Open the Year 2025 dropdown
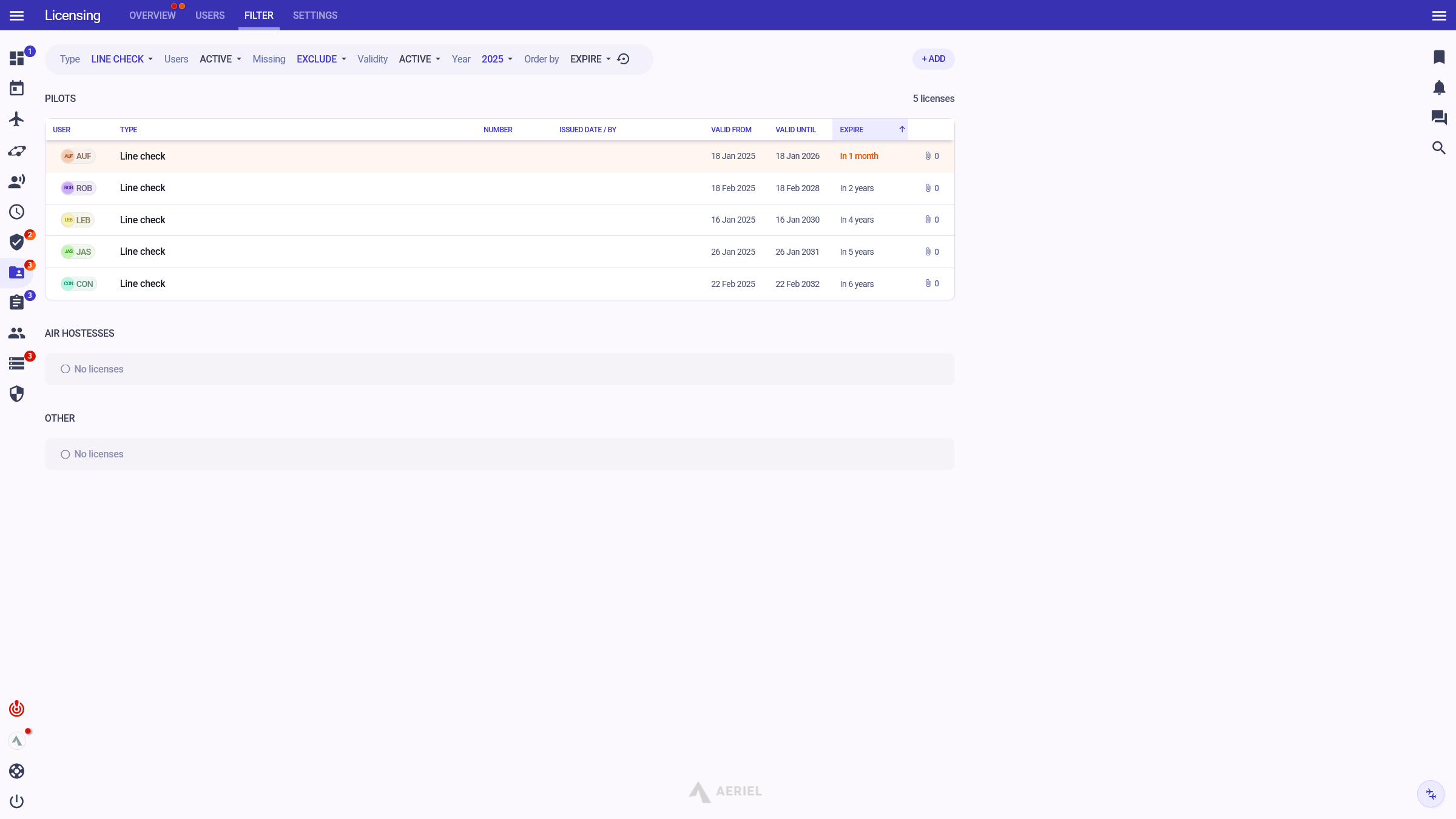The height and width of the screenshot is (819, 1456). point(497,59)
